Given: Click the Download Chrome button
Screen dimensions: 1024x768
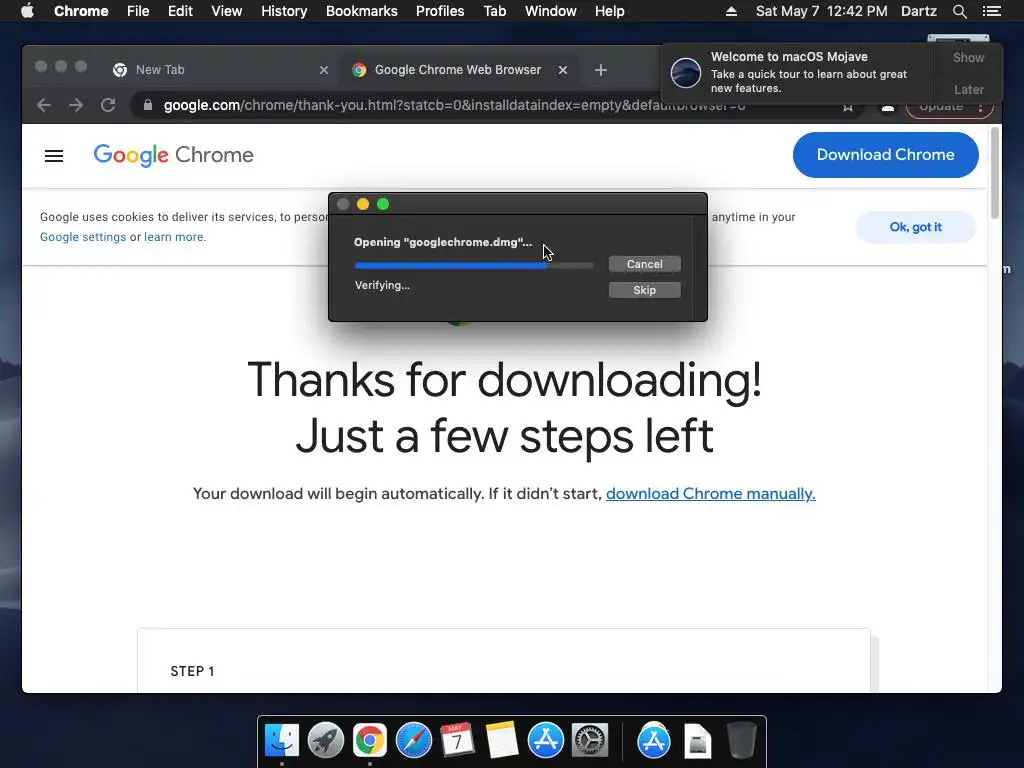Looking at the screenshot, I should 886,155.
